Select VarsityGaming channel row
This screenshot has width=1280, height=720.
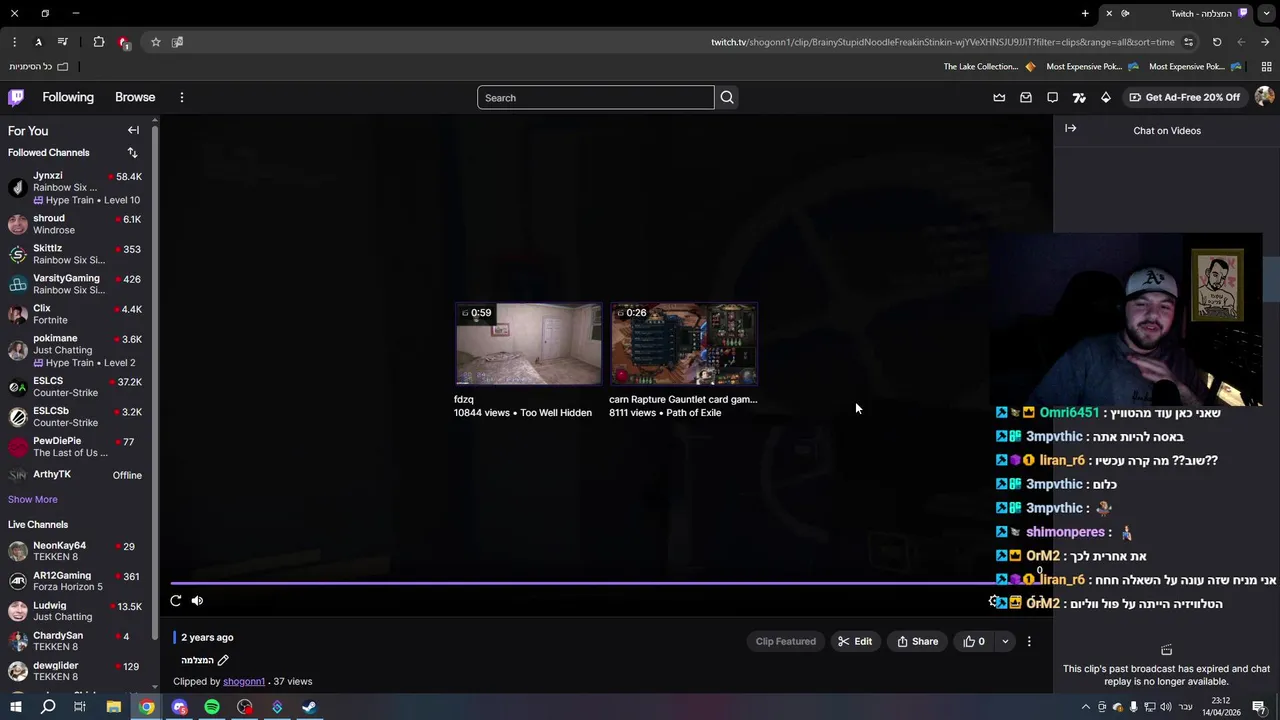point(75,284)
